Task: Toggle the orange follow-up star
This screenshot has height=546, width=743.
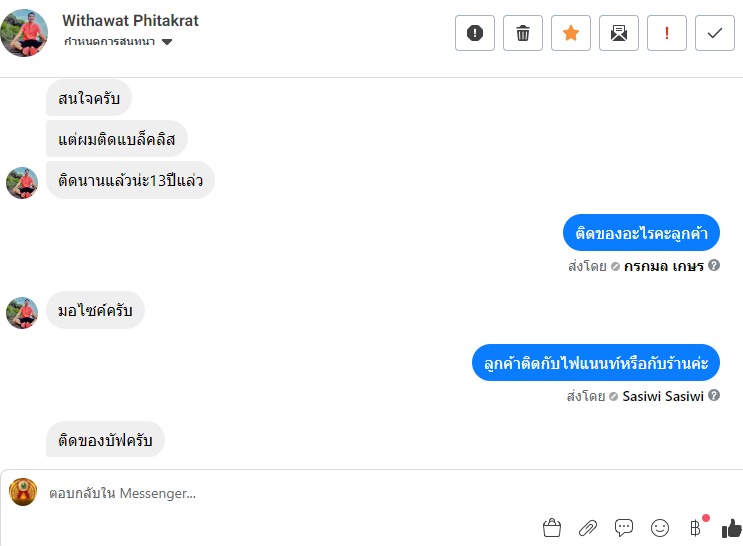Action: (571, 33)
